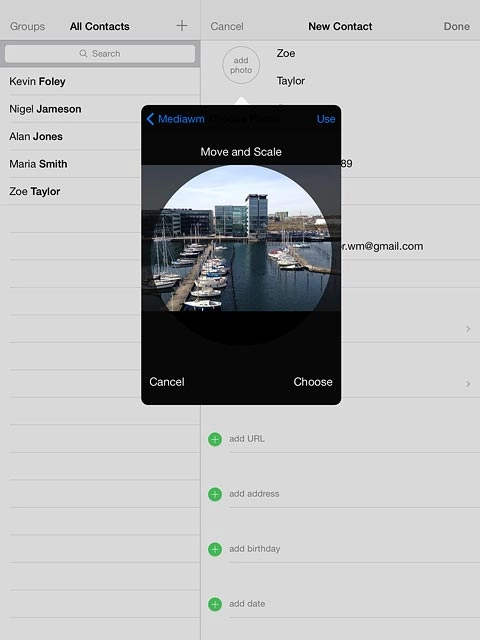
Task: Tap the add URL label
Action: point(247,439)
